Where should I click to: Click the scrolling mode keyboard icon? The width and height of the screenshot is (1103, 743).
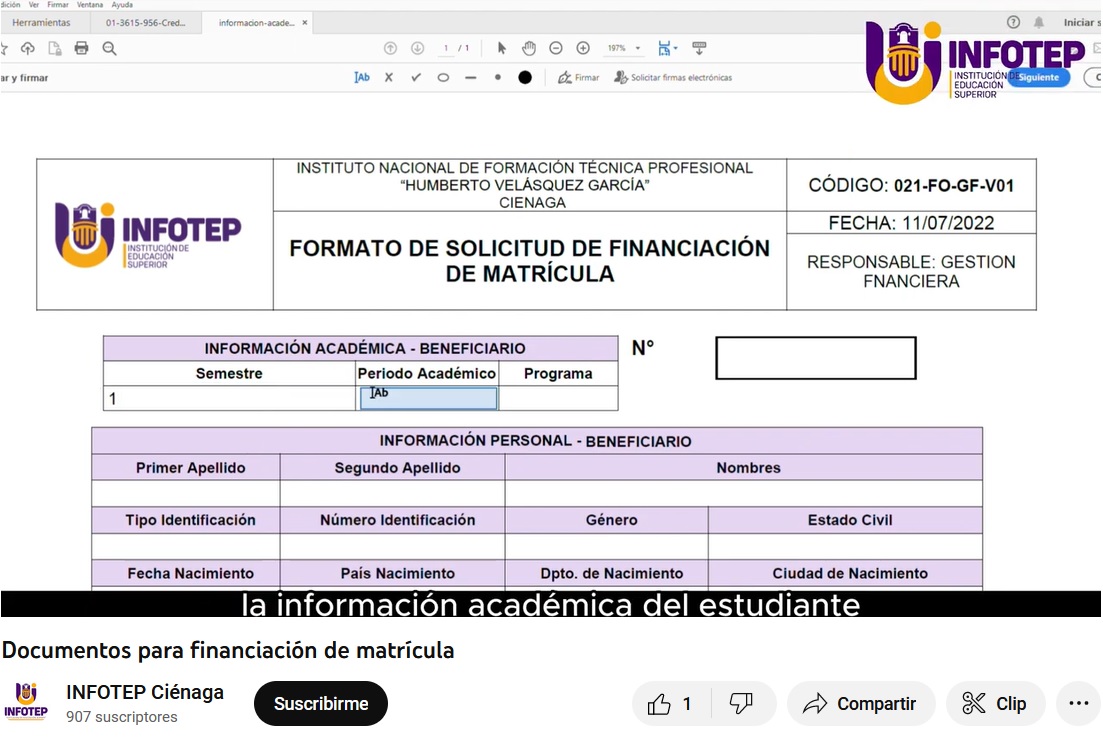(x=699, y=48)
